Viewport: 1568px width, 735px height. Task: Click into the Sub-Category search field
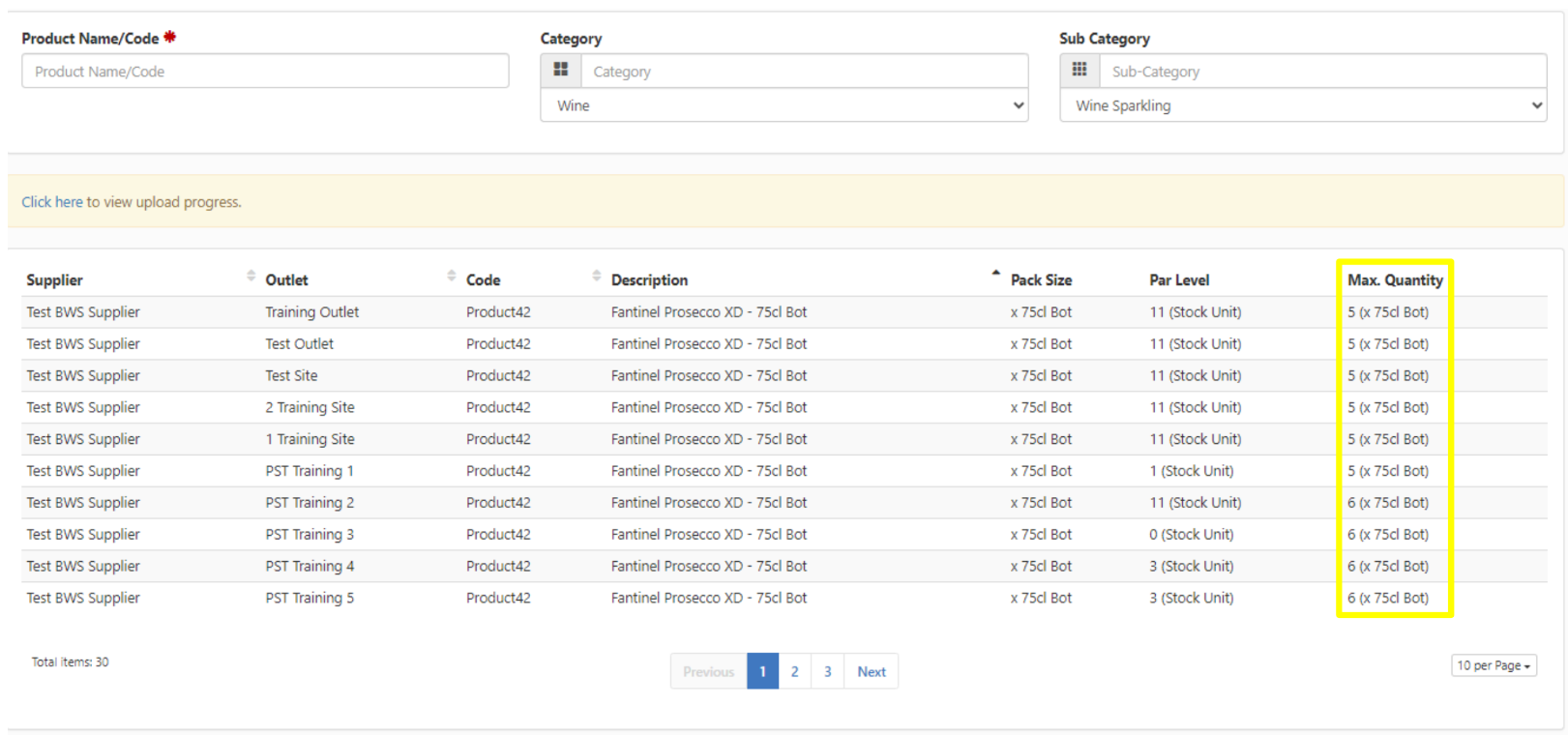pos(1321,72)
